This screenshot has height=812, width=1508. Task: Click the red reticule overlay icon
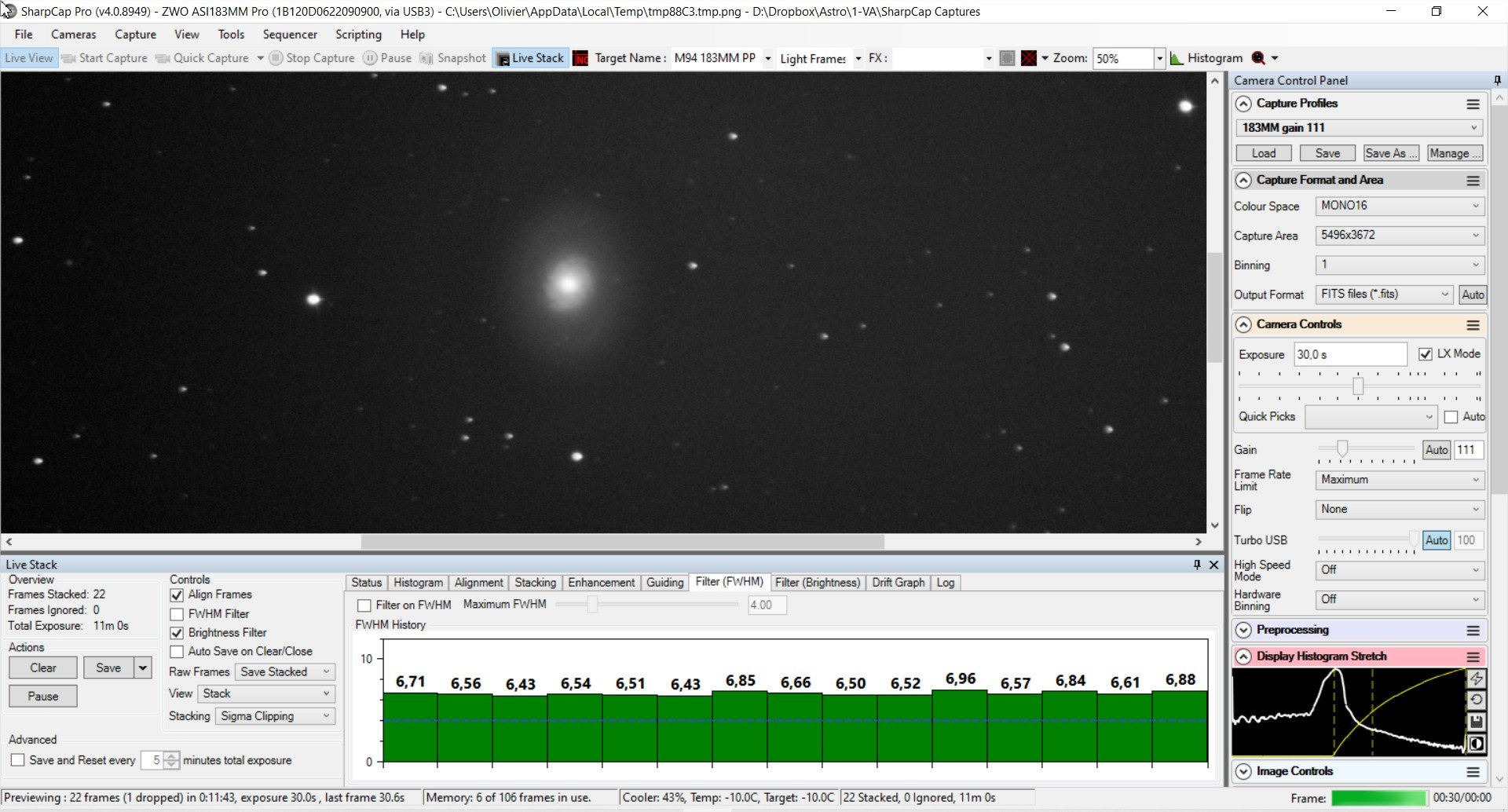point(1028,58)
